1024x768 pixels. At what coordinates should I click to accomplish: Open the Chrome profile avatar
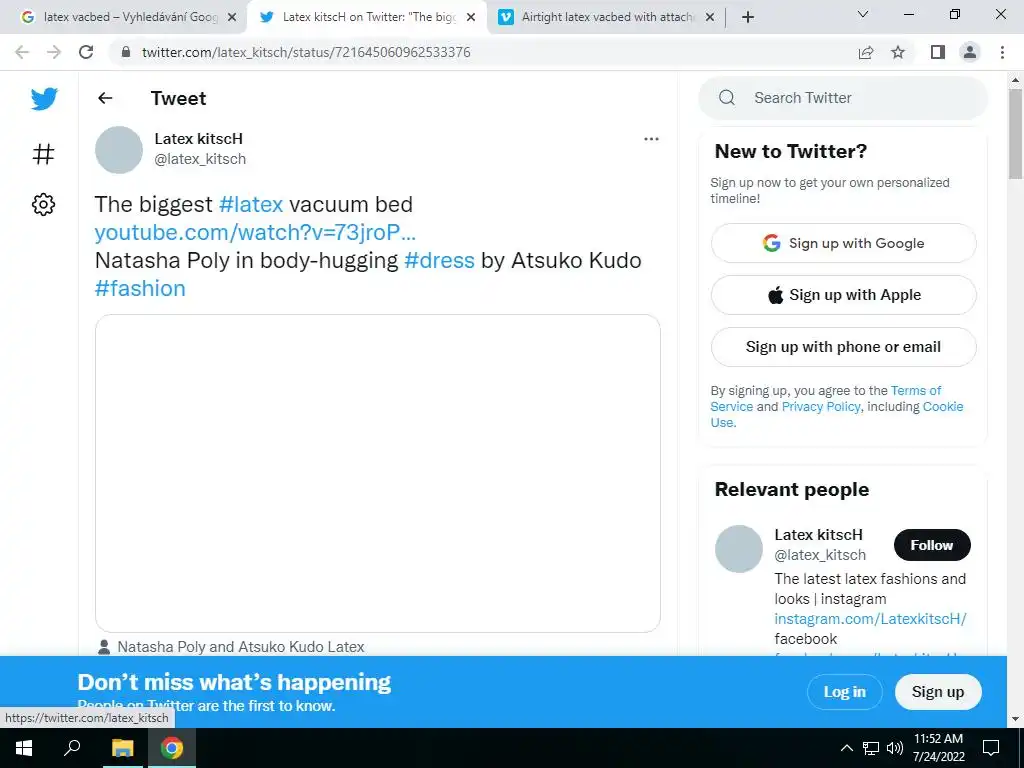pos(970,52)
